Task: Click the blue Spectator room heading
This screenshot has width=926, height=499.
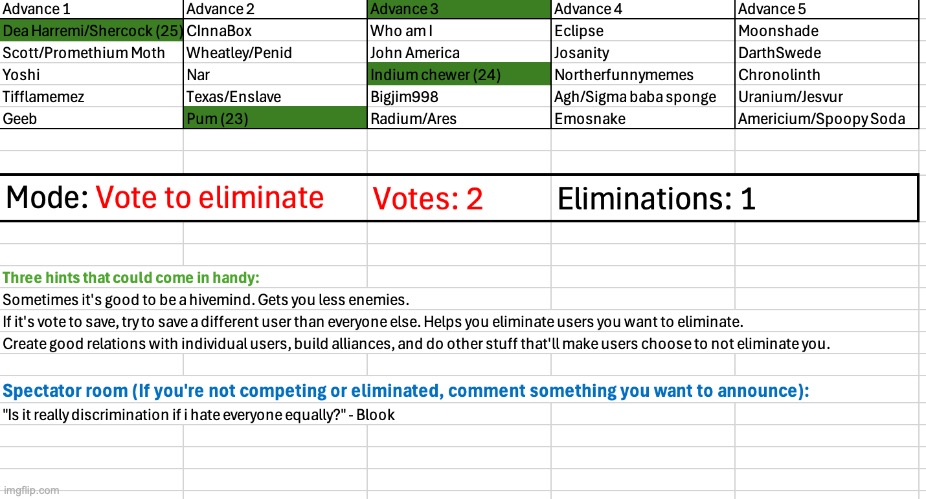Action: (x=406, y=391)
